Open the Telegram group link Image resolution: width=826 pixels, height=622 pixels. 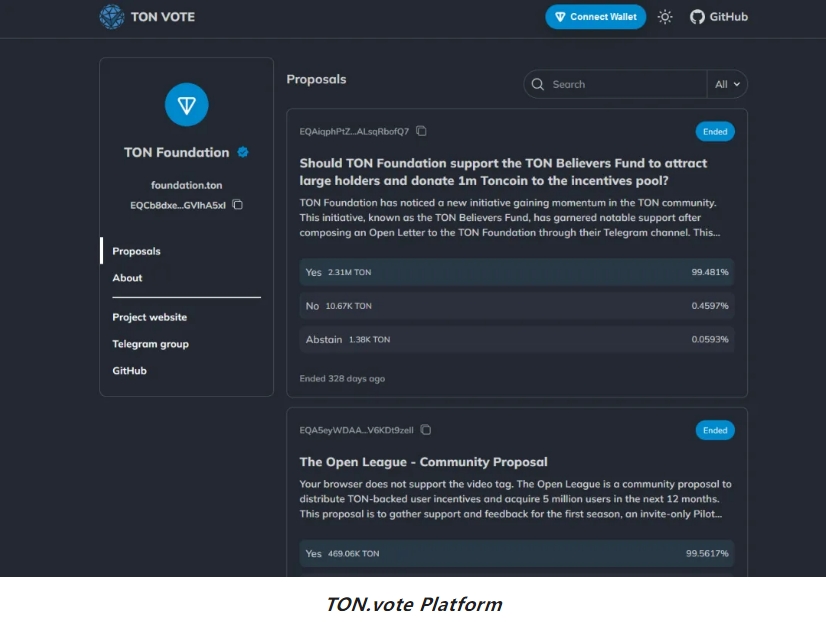point(150,344)
